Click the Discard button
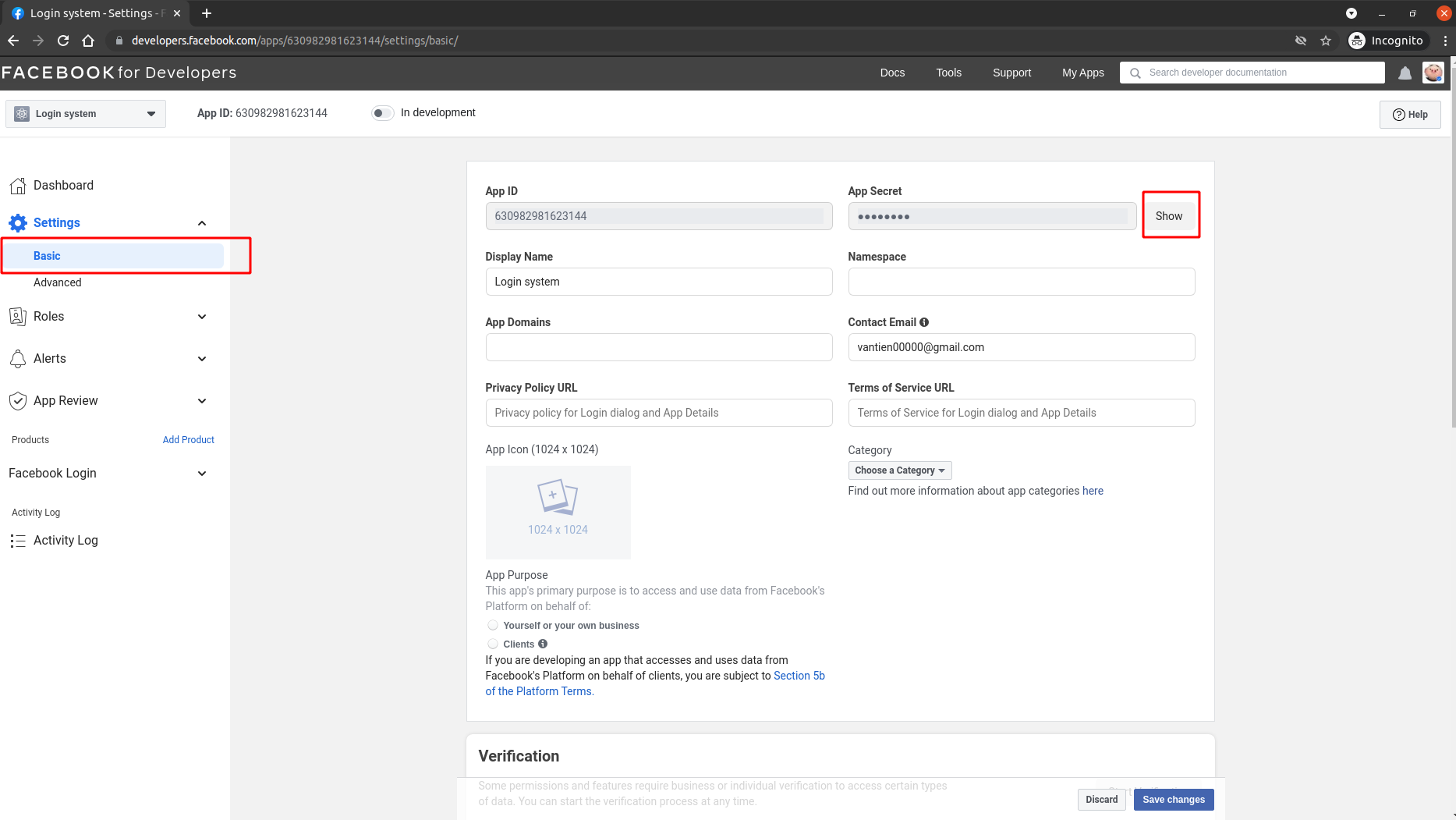Viewport: 1456px width, 820px height. coord(1102,800)
